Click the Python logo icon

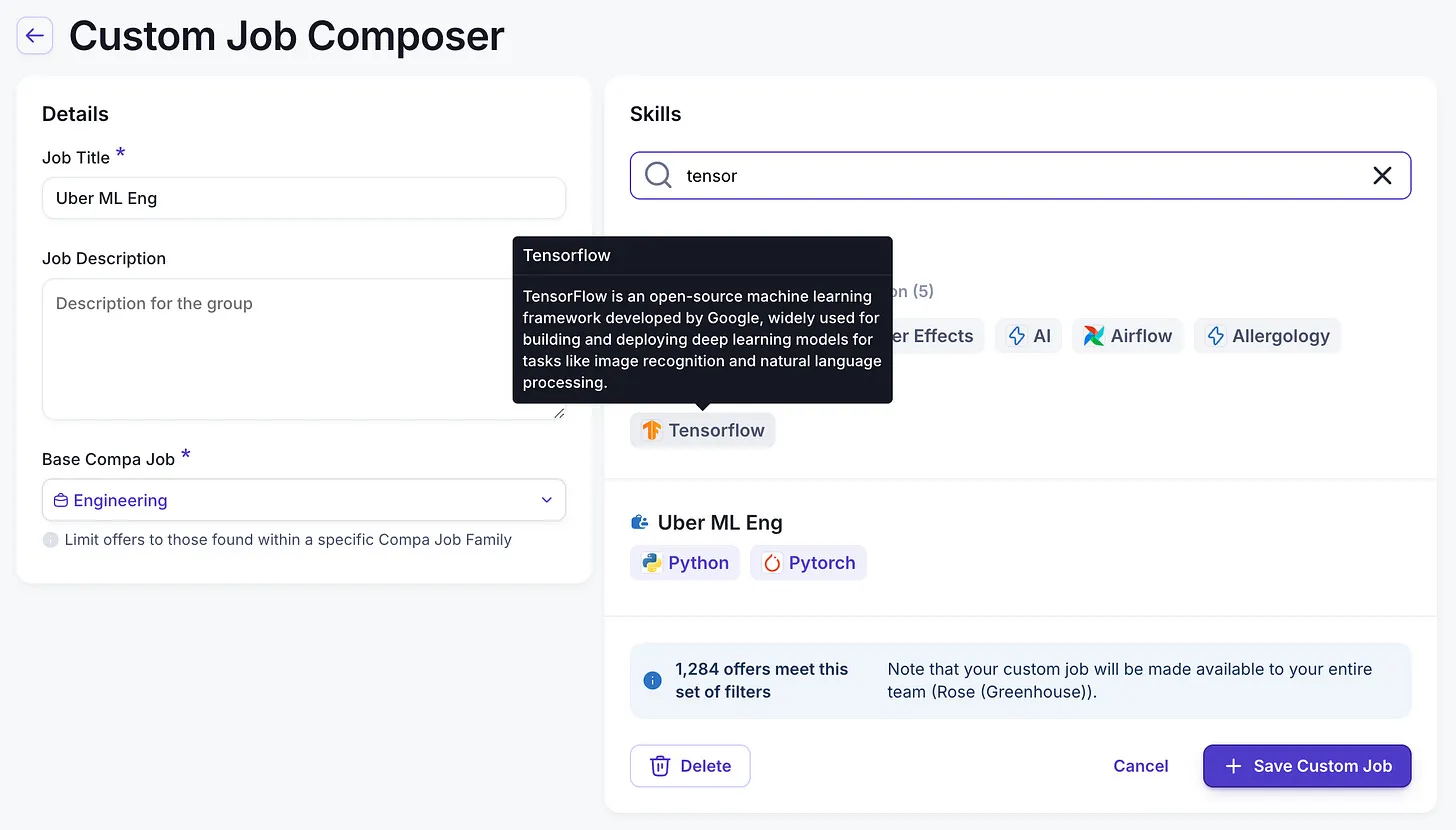tap(652, 563)
